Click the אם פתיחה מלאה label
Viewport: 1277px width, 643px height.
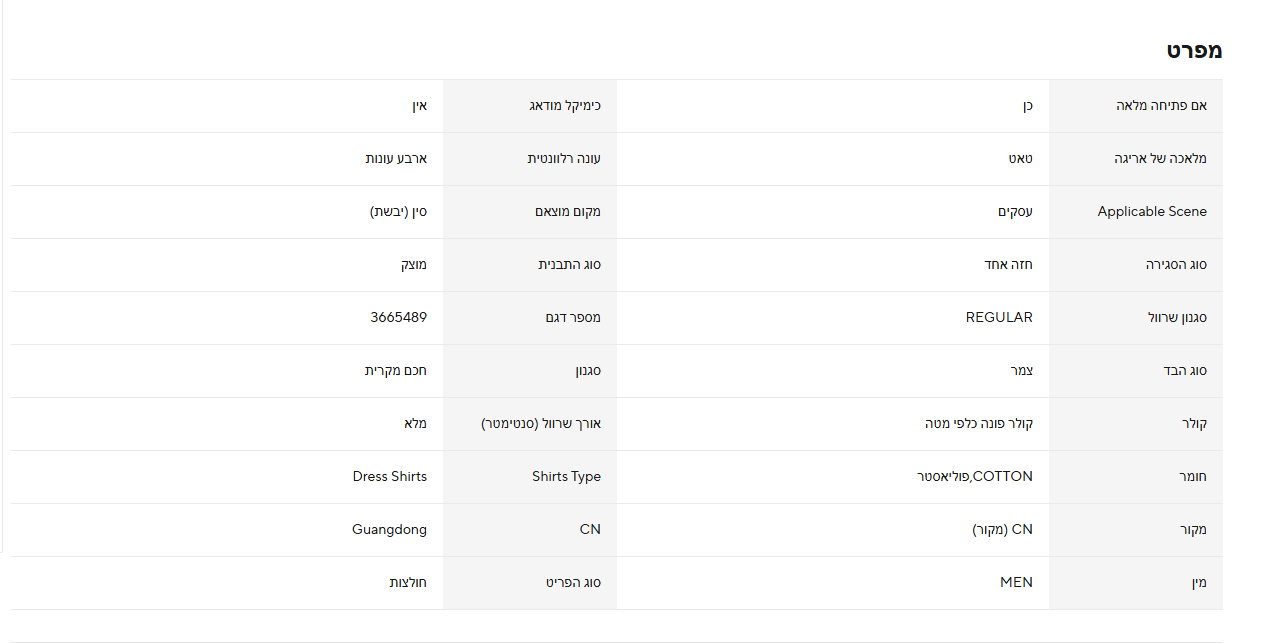(x=1161, y=106)
